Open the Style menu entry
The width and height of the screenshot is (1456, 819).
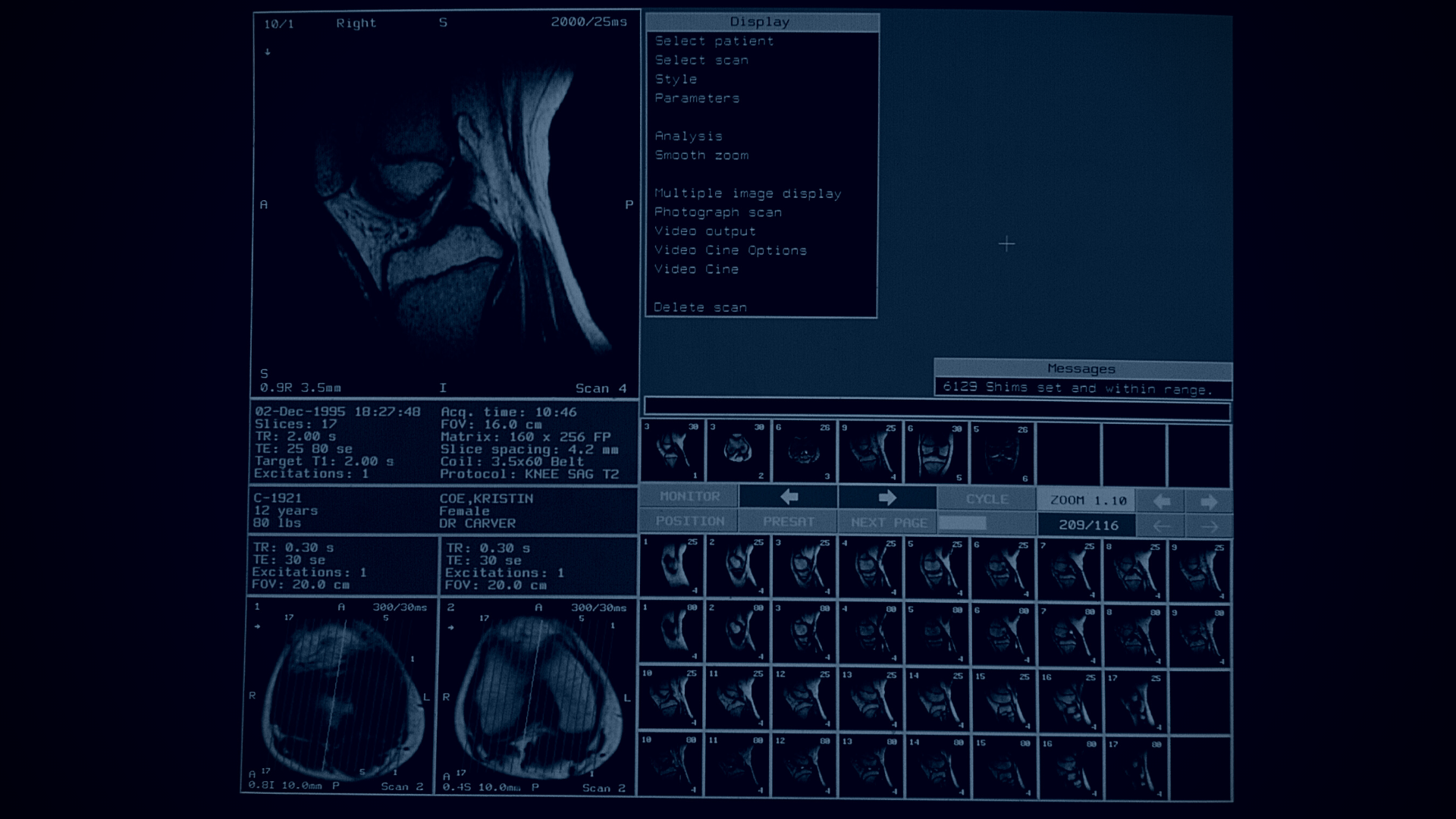676,79
